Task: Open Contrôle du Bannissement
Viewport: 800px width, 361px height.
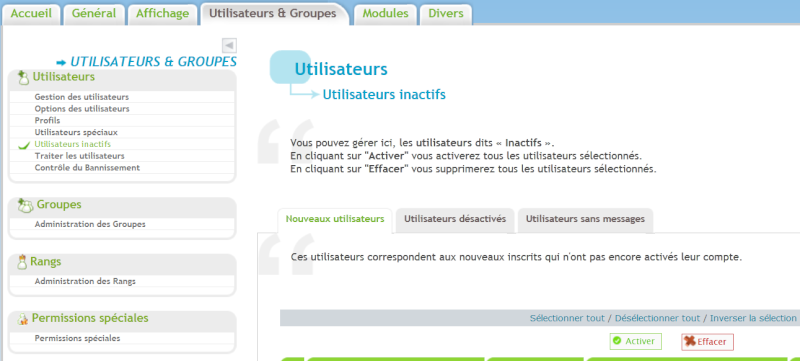Action: 87,168
